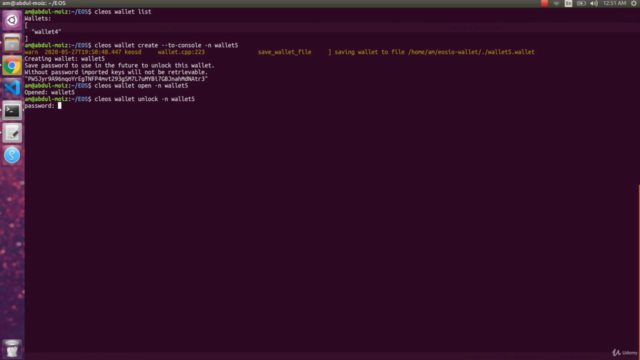
Task: Click the "Creating wallet: wallet5" output line
Action: coord(64,59)
